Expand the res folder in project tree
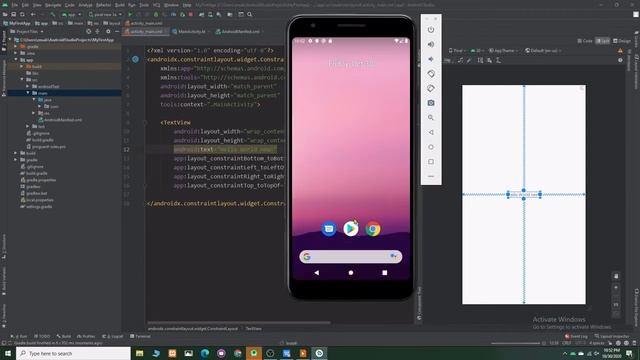Viewport: 640px width, 360px height. [34, 113]
